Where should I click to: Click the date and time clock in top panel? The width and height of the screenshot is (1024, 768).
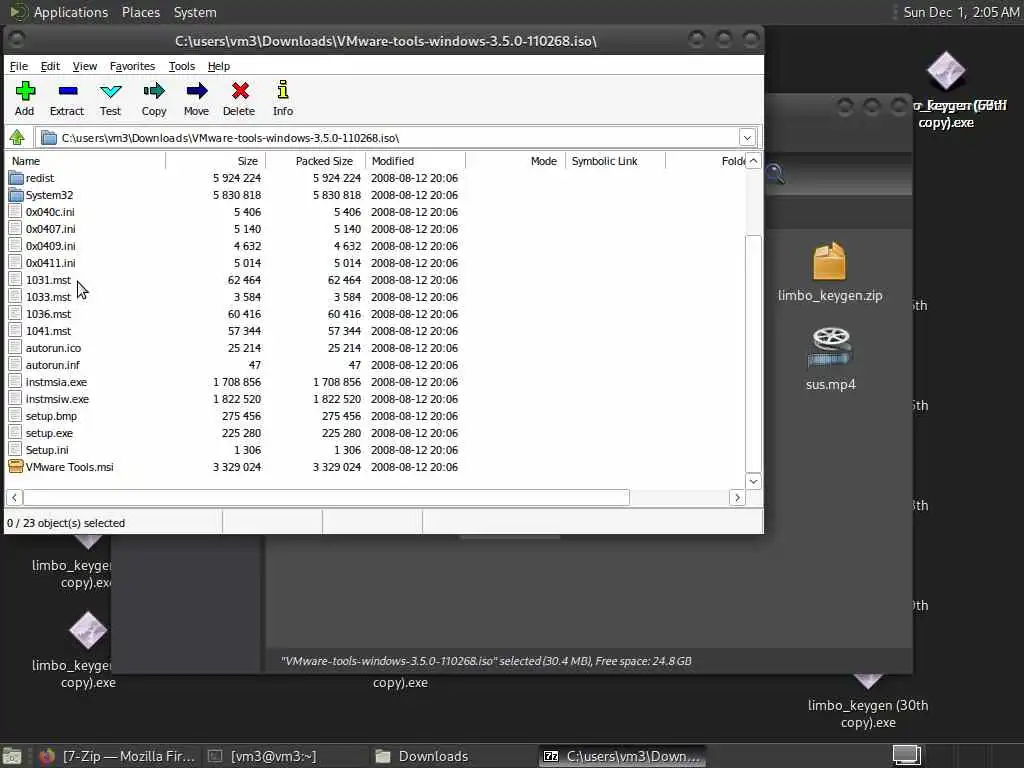[x=961, y=12]
